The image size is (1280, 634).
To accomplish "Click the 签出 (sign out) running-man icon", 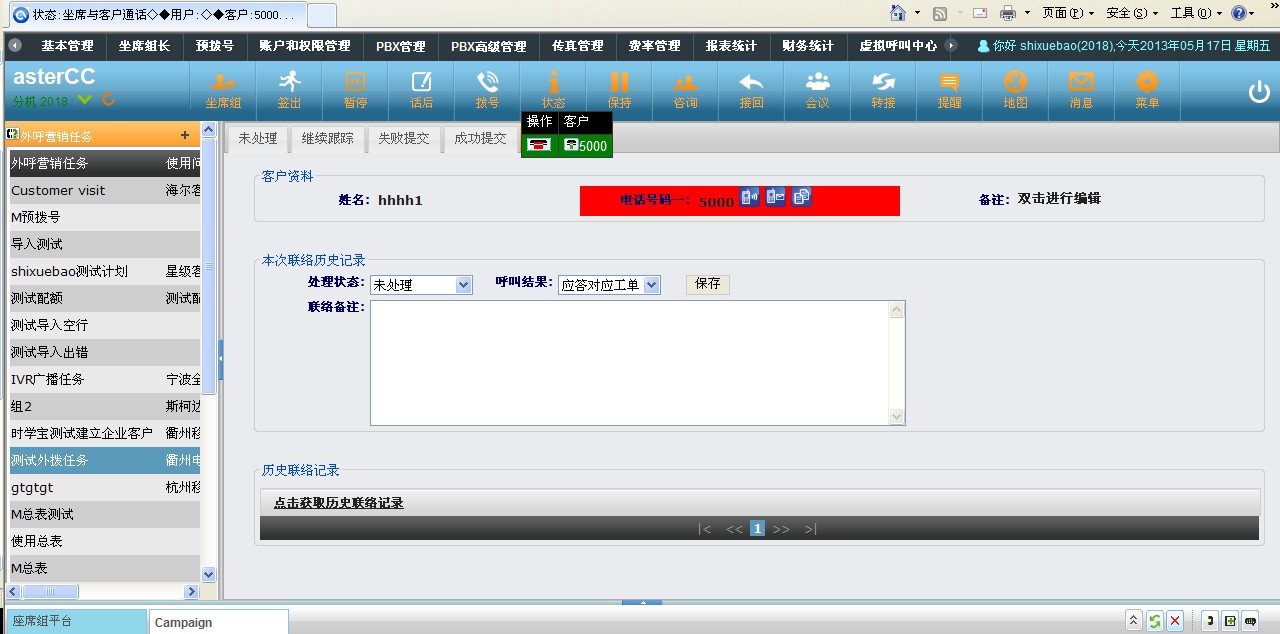I will click(289, 88).
